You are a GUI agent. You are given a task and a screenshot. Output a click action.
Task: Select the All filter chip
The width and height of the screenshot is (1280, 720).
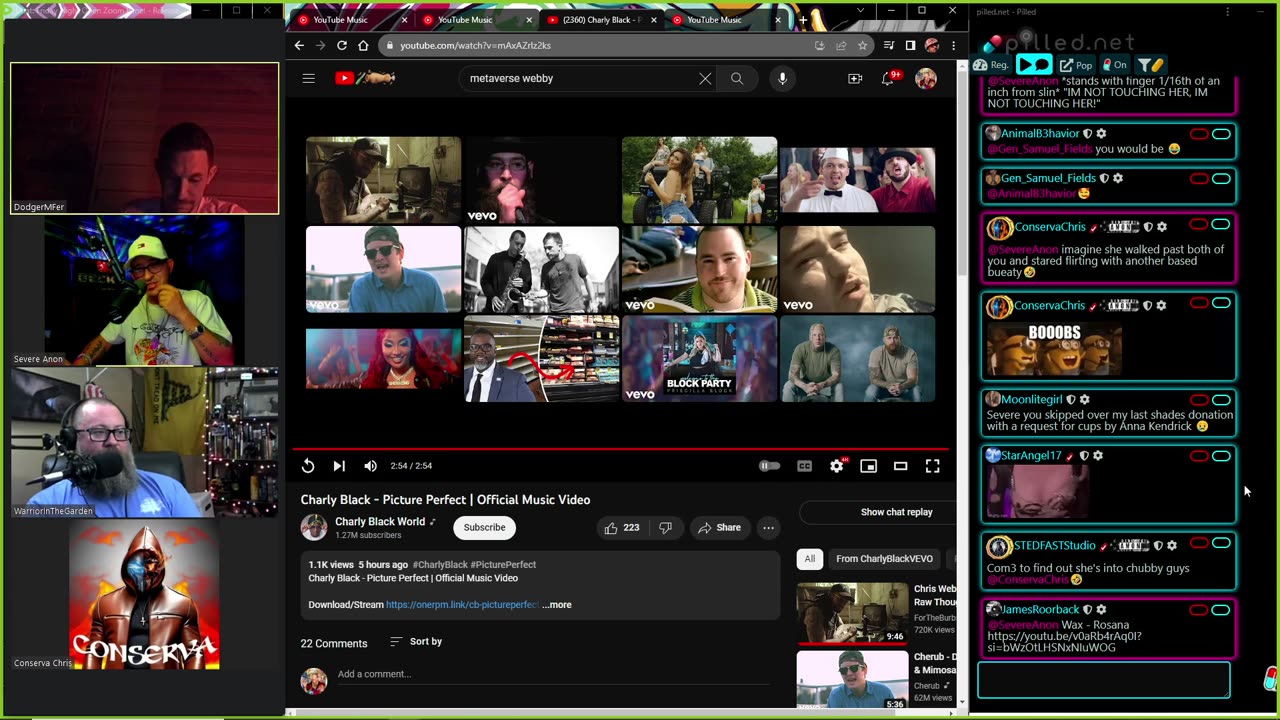tap(810, 559)
